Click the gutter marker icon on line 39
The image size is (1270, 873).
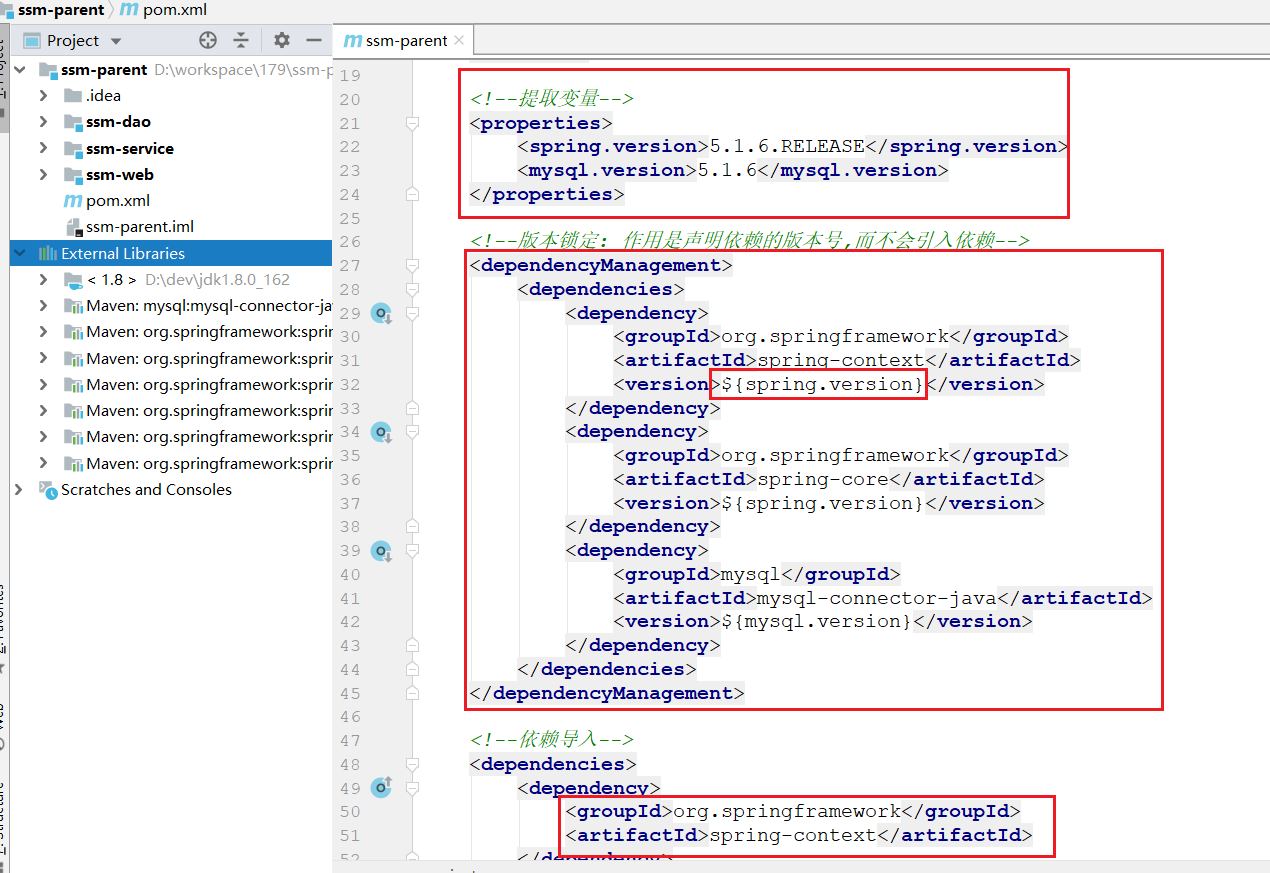pos(381,551)
